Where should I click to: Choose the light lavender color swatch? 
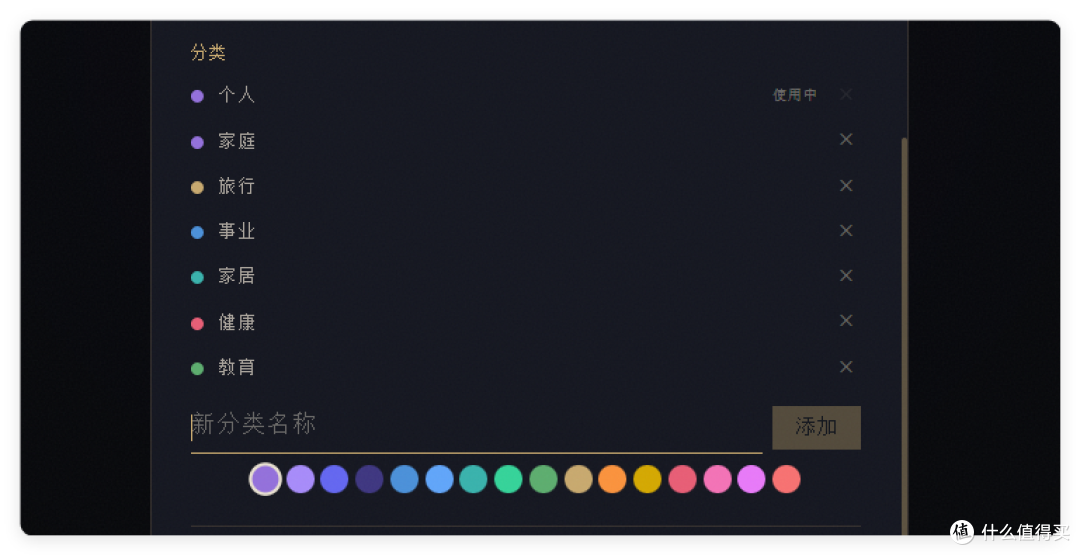pyautogui.click(x=300, y=479)
